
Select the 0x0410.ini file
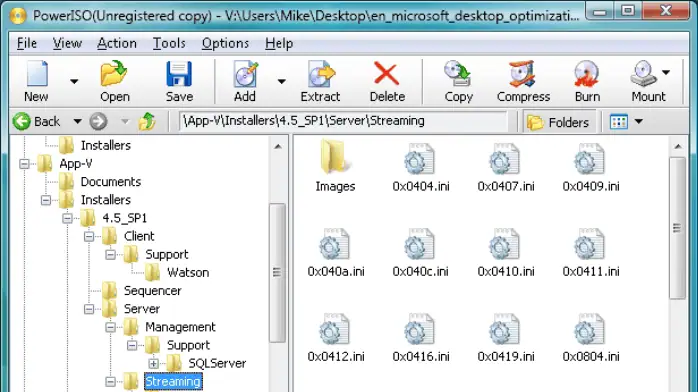pos(506,252)
